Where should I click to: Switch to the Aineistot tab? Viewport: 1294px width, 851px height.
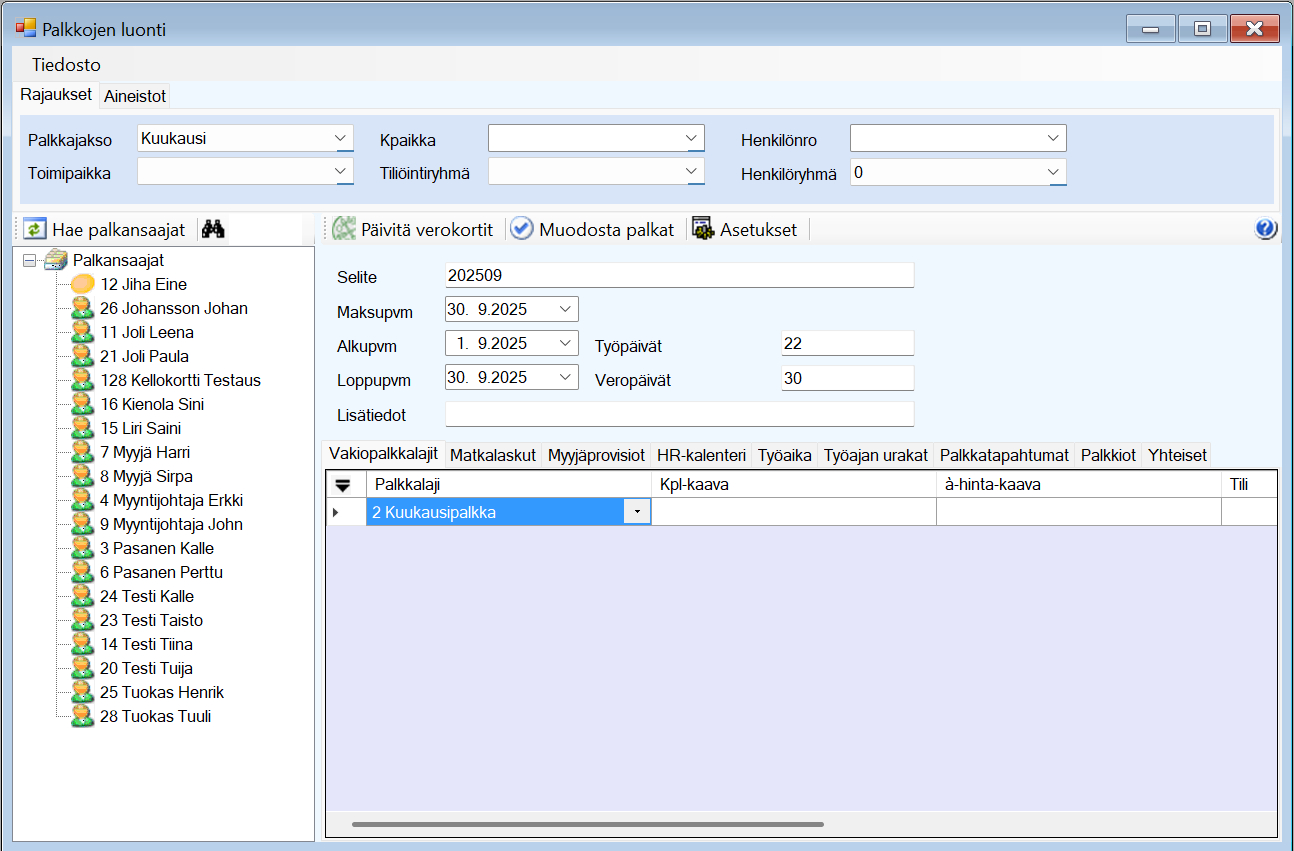[x=135, y=96]
